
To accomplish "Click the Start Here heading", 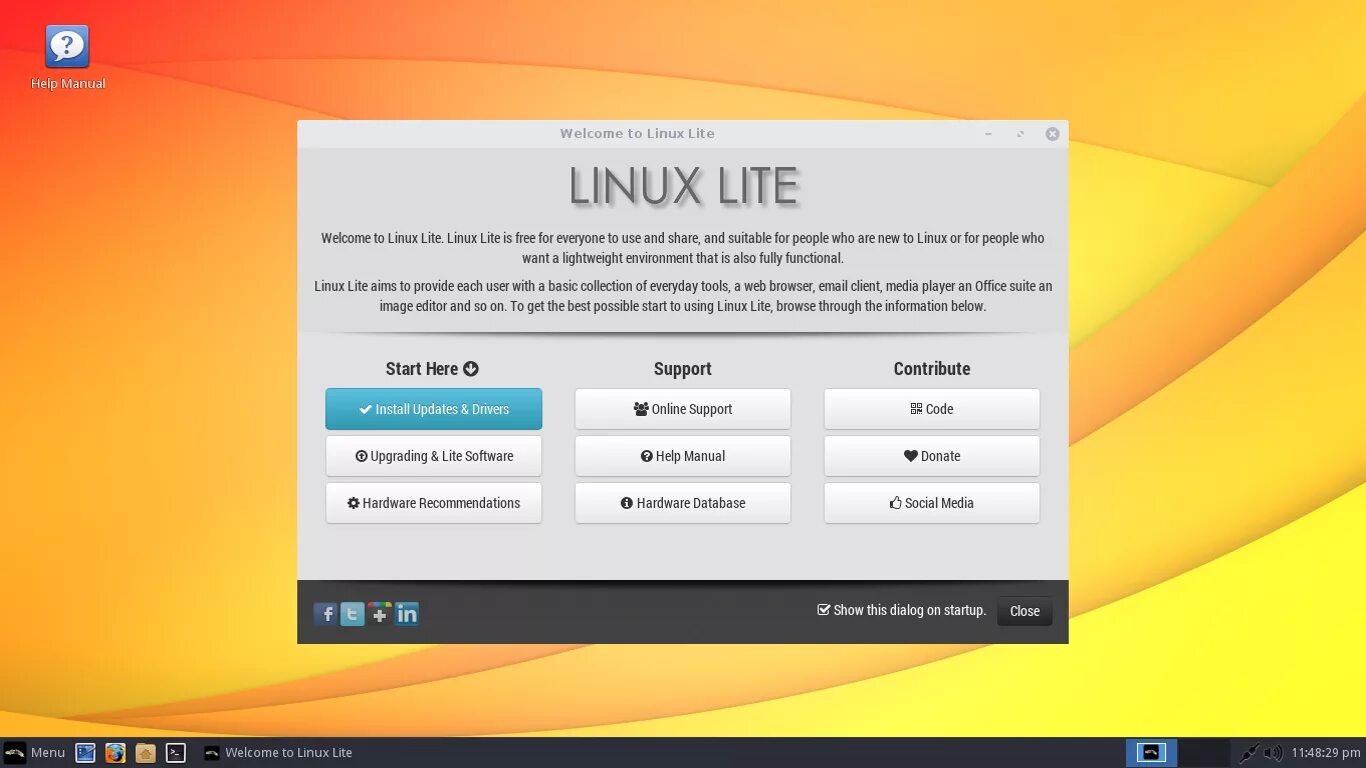I will click(432, 369).
